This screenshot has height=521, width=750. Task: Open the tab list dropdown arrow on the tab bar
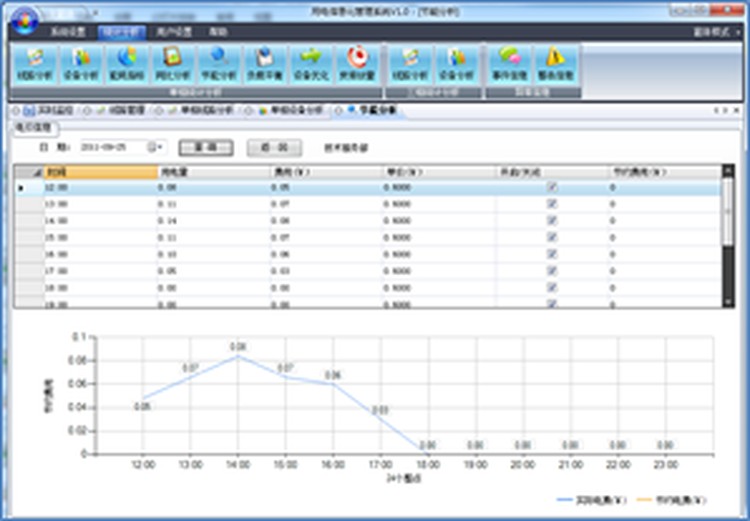[x=717, y=110]
